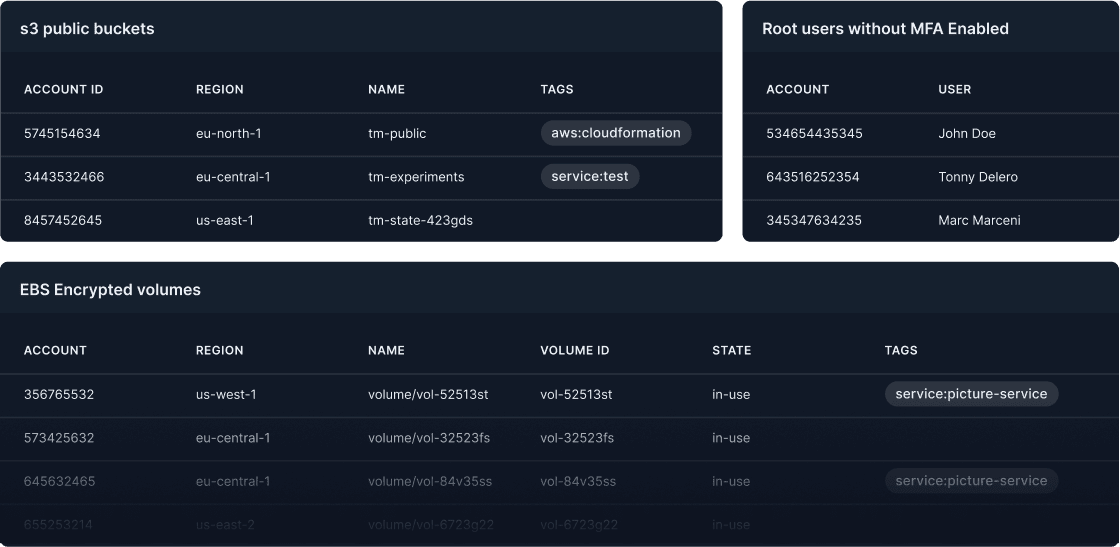Click ACCOUNT header in EBS volumes table
Viewport: 1120px width, 547px height.
tap(55, 351)
